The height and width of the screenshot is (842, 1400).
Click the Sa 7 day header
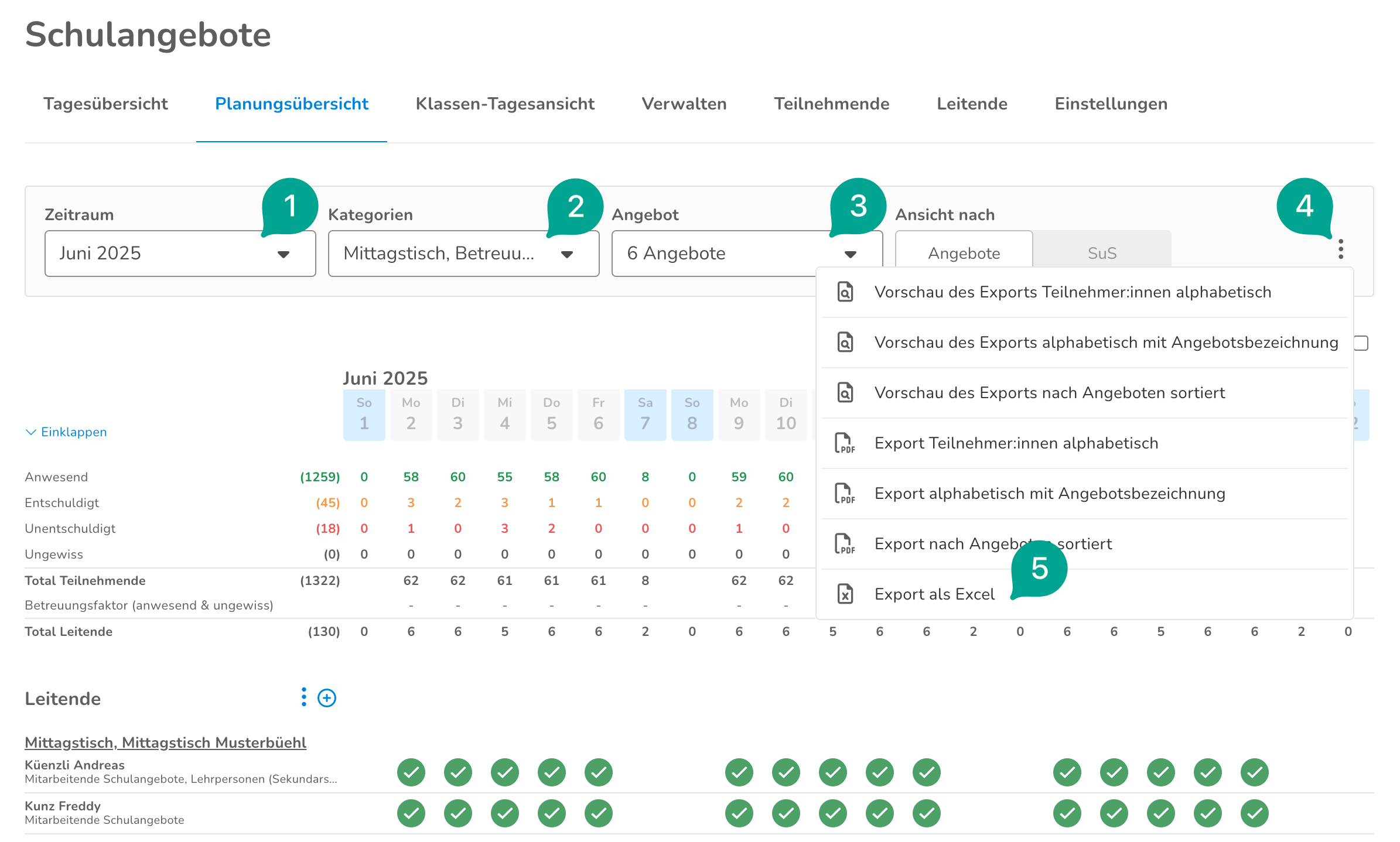[x=645, y=414]
